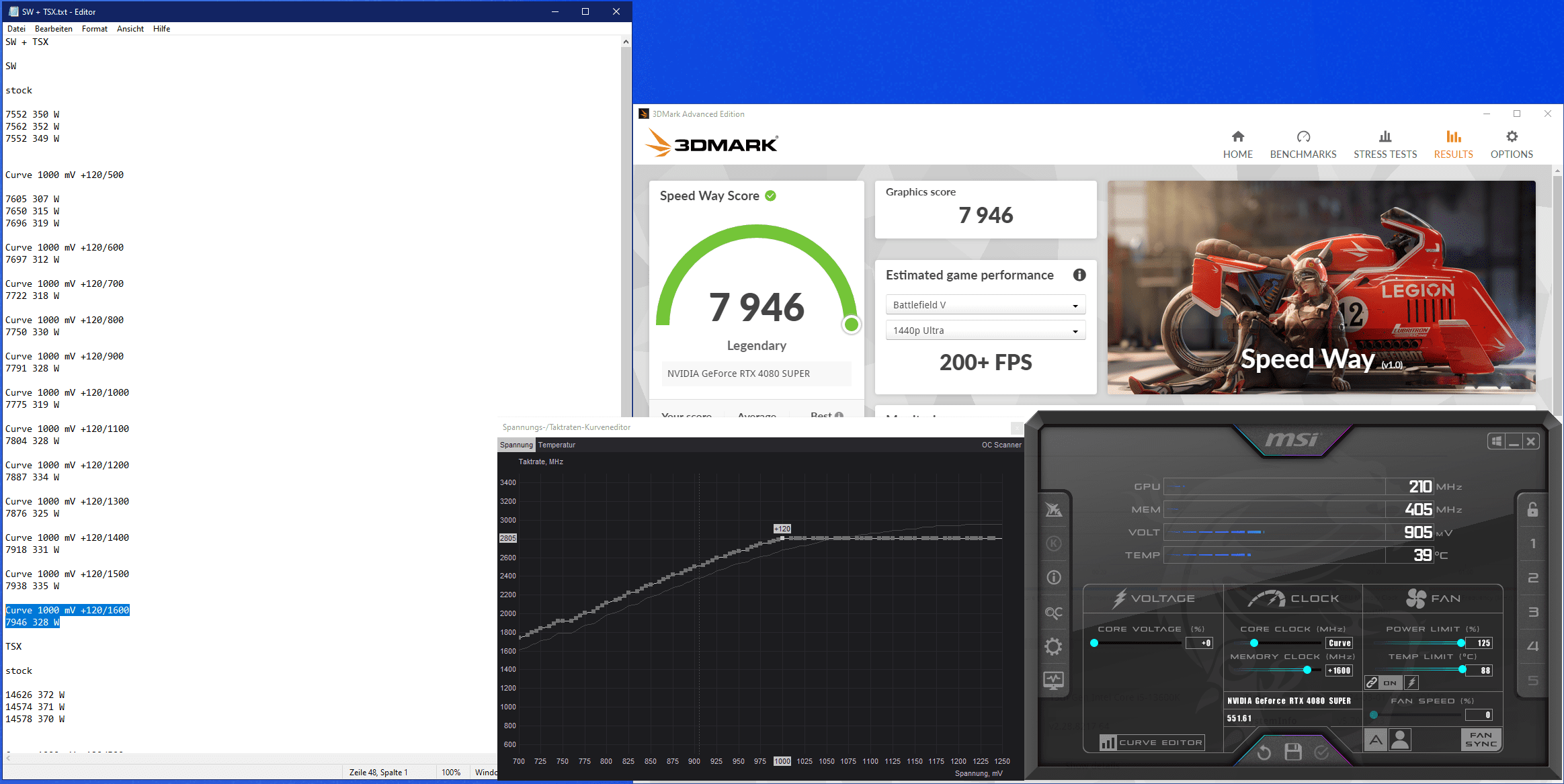Viewport: 1564px width, 784px height.
Task: Select Afterburner profile slot 5
Action: (x=1533, y=681)
